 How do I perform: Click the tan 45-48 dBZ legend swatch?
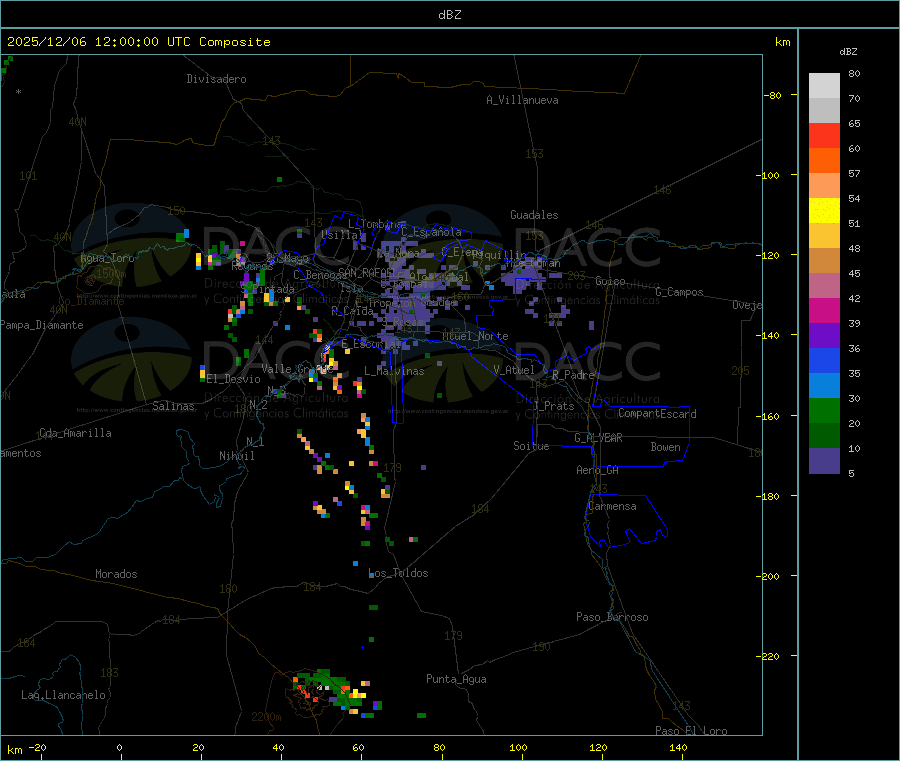pos(824,261)
